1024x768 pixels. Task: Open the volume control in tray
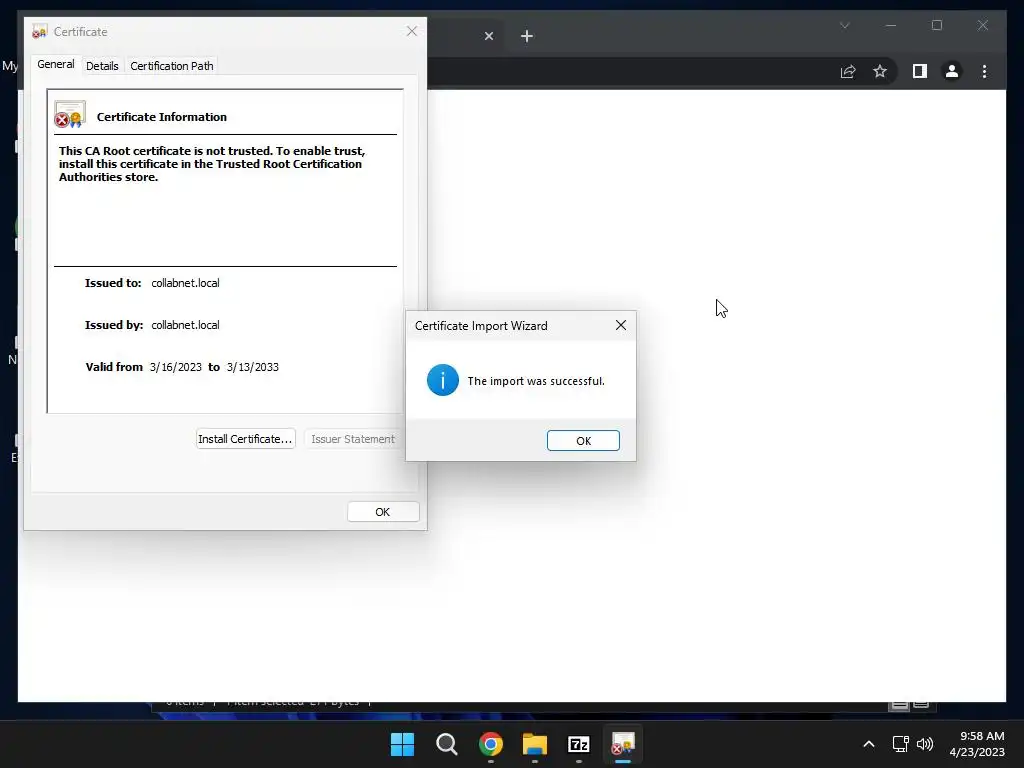tap(925, 744)
